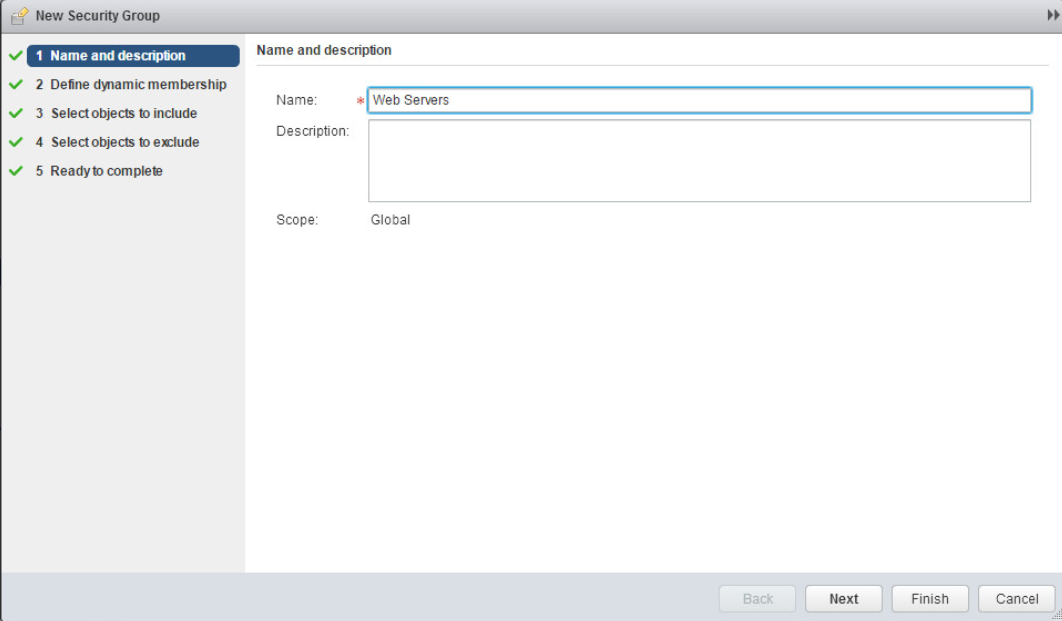Switch to step 5 Ready to complete
This screenshot has width=1062, height=621.
pyautogui.click(x=106, y=171)
